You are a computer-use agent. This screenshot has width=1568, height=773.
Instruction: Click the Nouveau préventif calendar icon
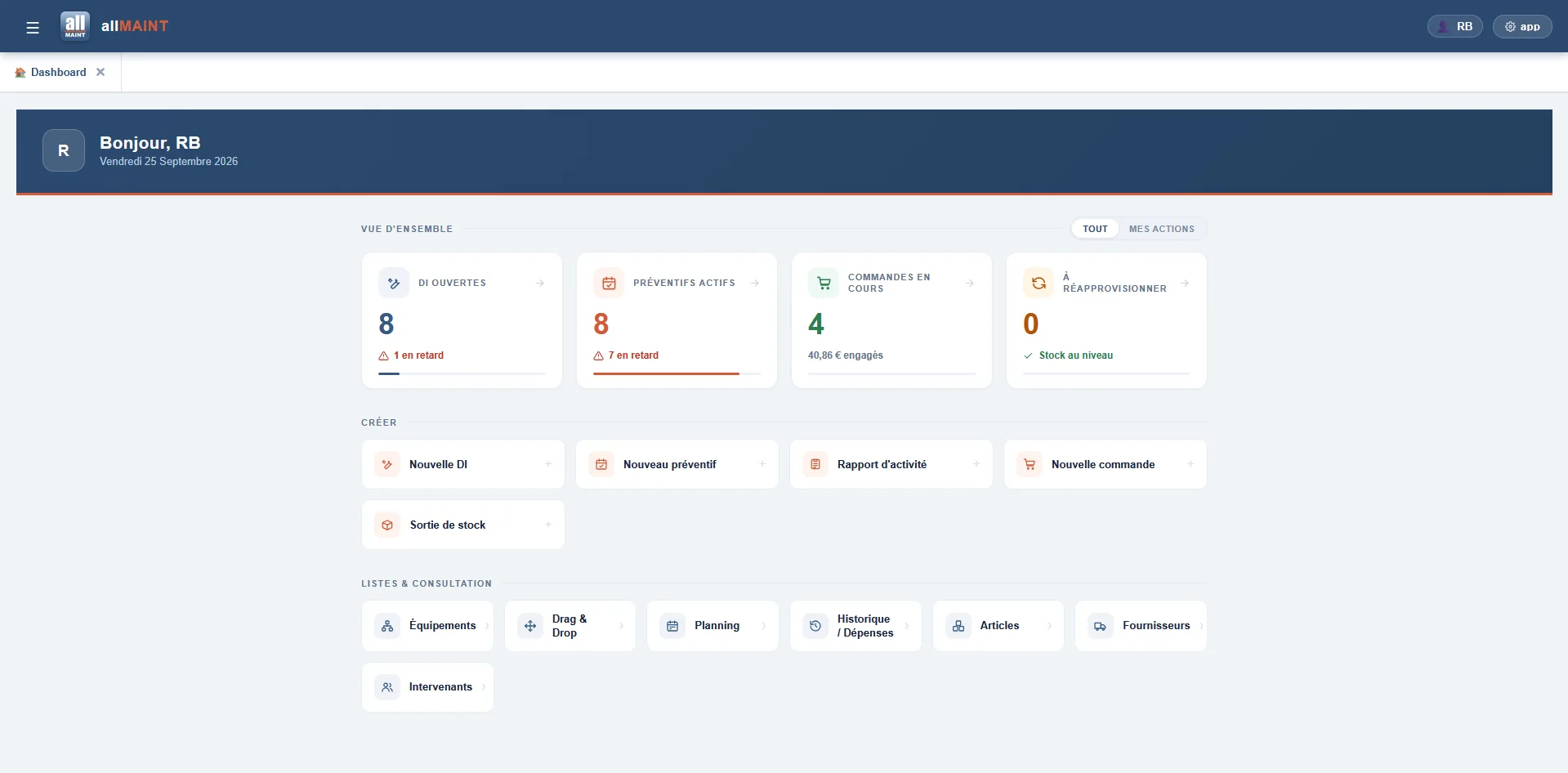pyautogui.click(x=601, y=464)
